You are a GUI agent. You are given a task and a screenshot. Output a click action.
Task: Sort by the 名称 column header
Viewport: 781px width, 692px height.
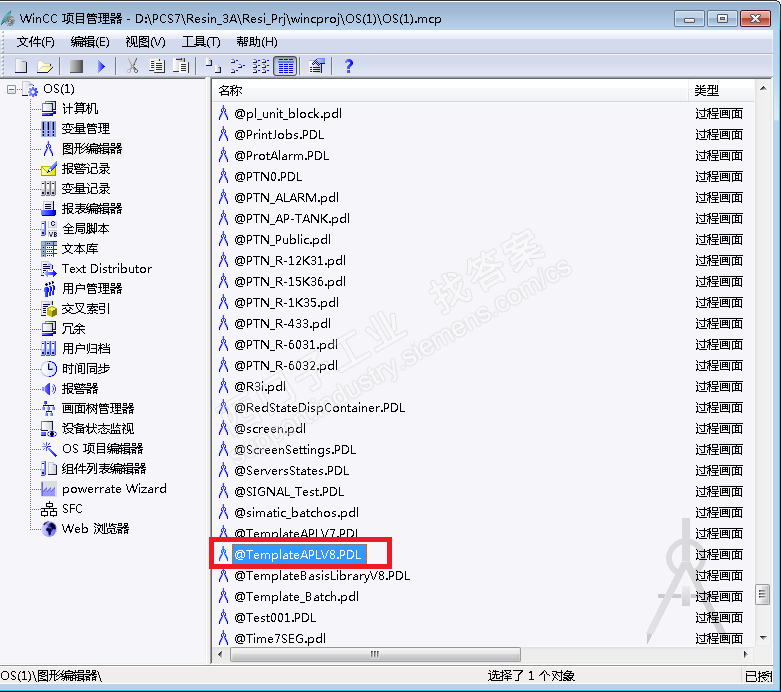(x=451, y=91)
